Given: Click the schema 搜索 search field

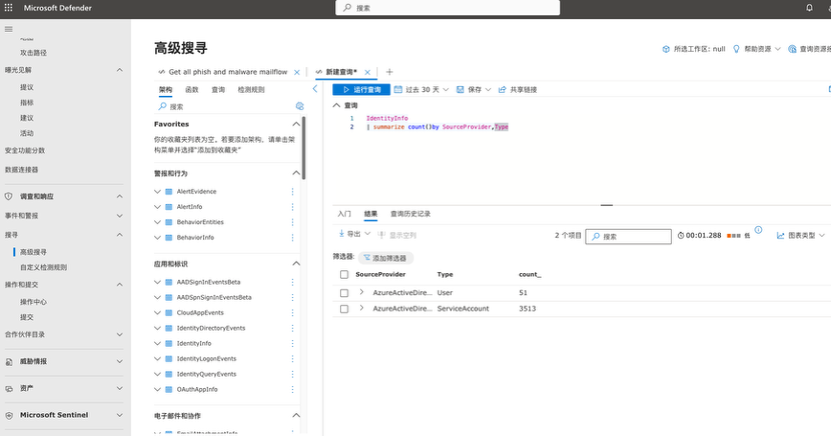Looking at the screenshot, I should pos(228,107).
